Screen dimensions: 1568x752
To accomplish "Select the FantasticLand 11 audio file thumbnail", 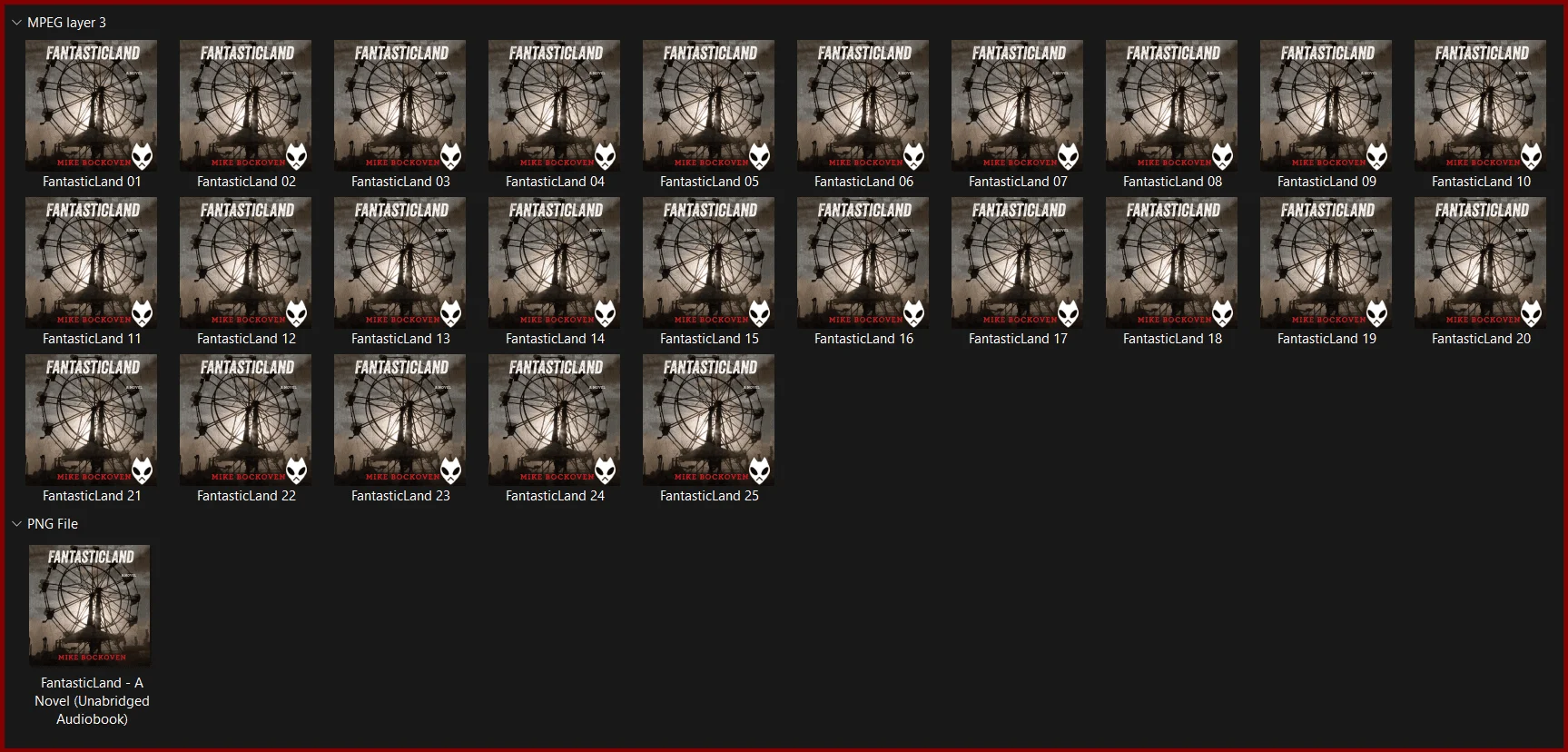I will 92,262.
